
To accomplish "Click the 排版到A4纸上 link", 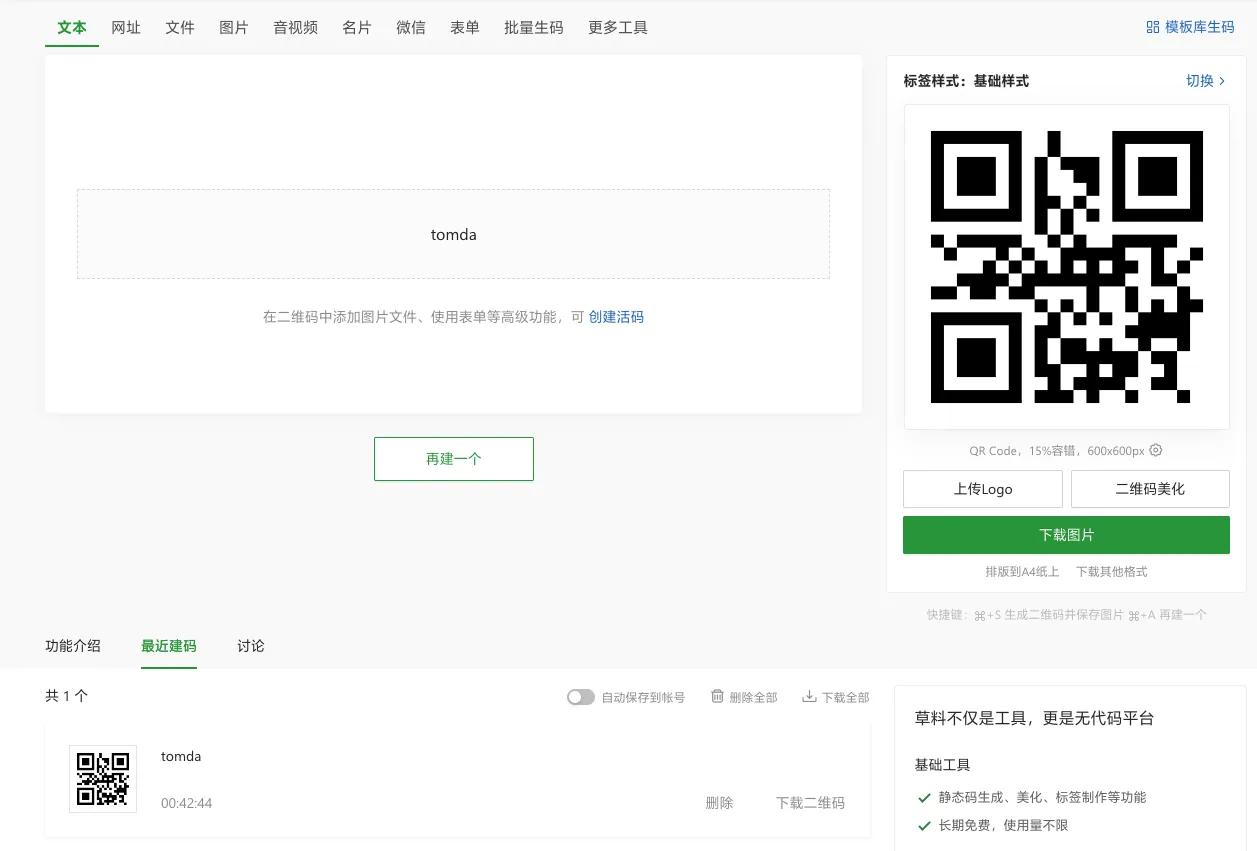I will 1022,572.
